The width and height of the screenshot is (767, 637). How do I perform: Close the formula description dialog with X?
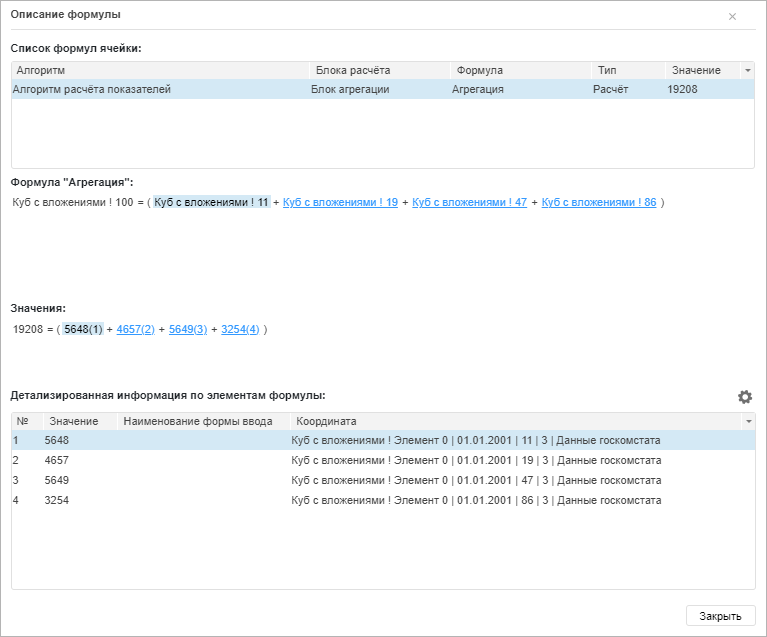coord(732,17)
